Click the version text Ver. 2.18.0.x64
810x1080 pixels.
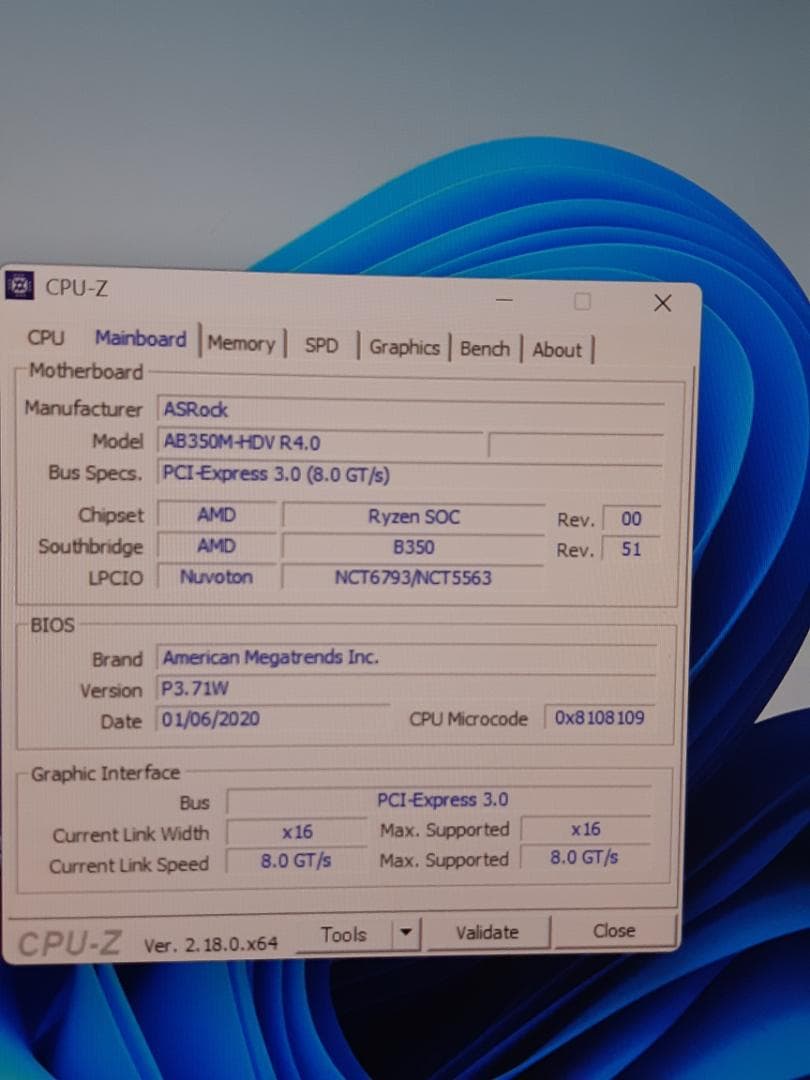211,944
